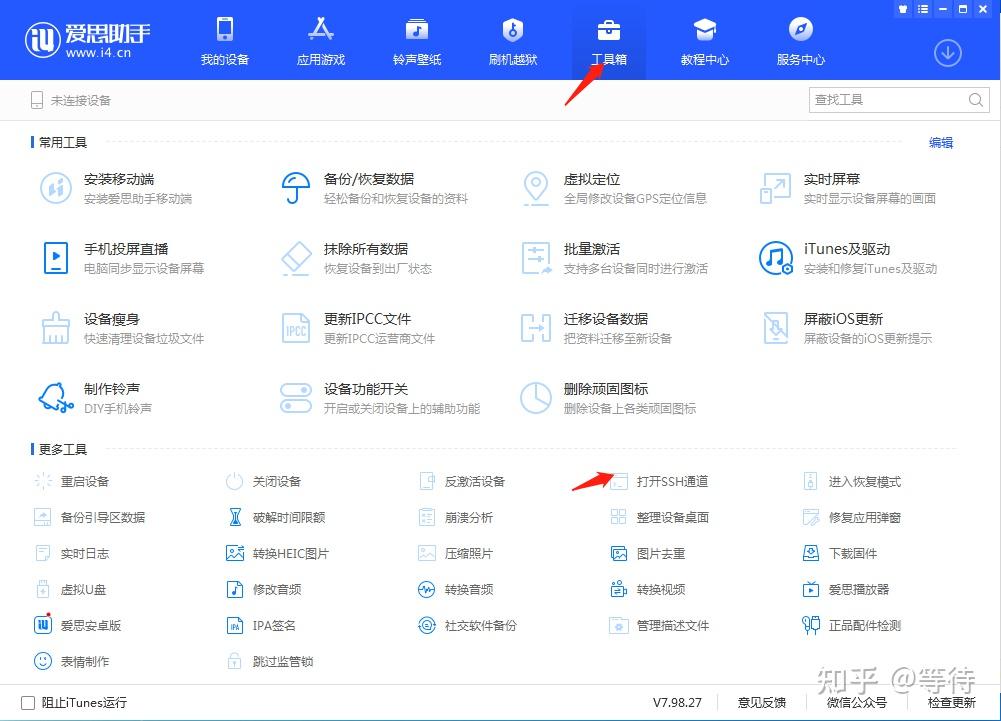Image resolution: width=1001 pixels, height=721 pixels.
Task: Open 备份/恢复数据 umbrella icon
Action: point(296,188)
